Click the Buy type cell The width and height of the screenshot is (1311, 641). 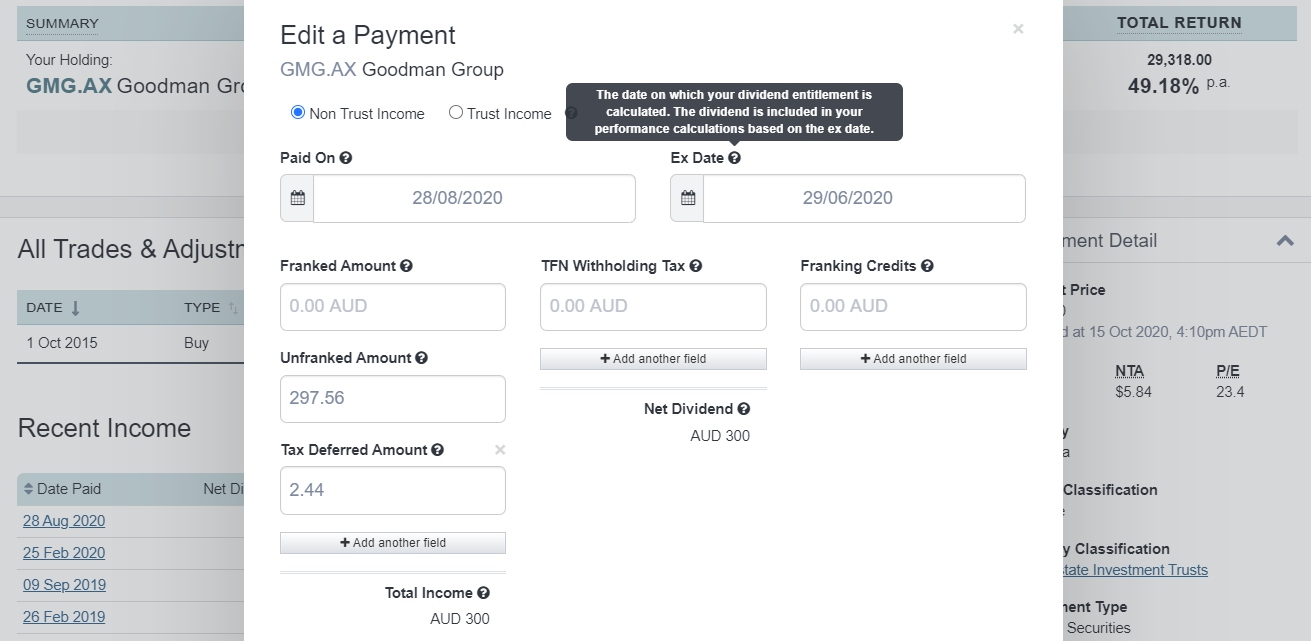click(x=197, y=343)
